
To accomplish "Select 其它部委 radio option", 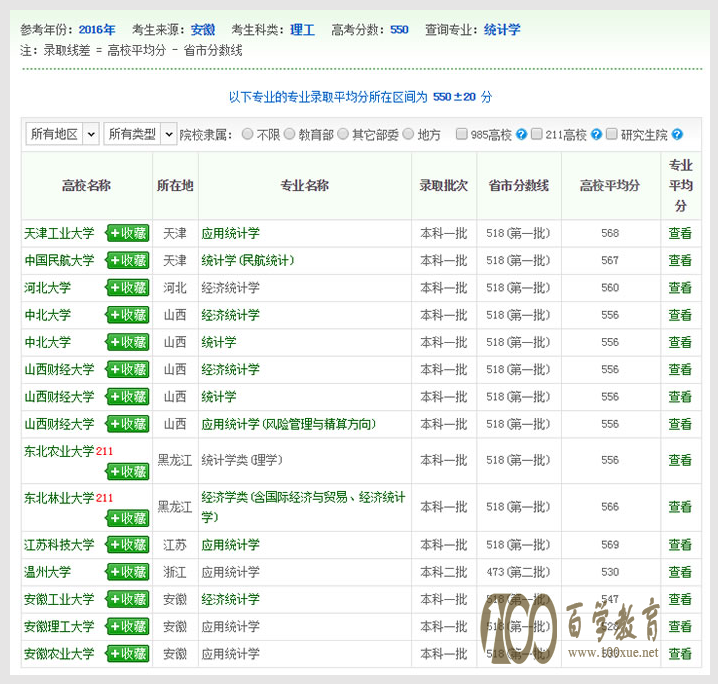I will (343, 134).
